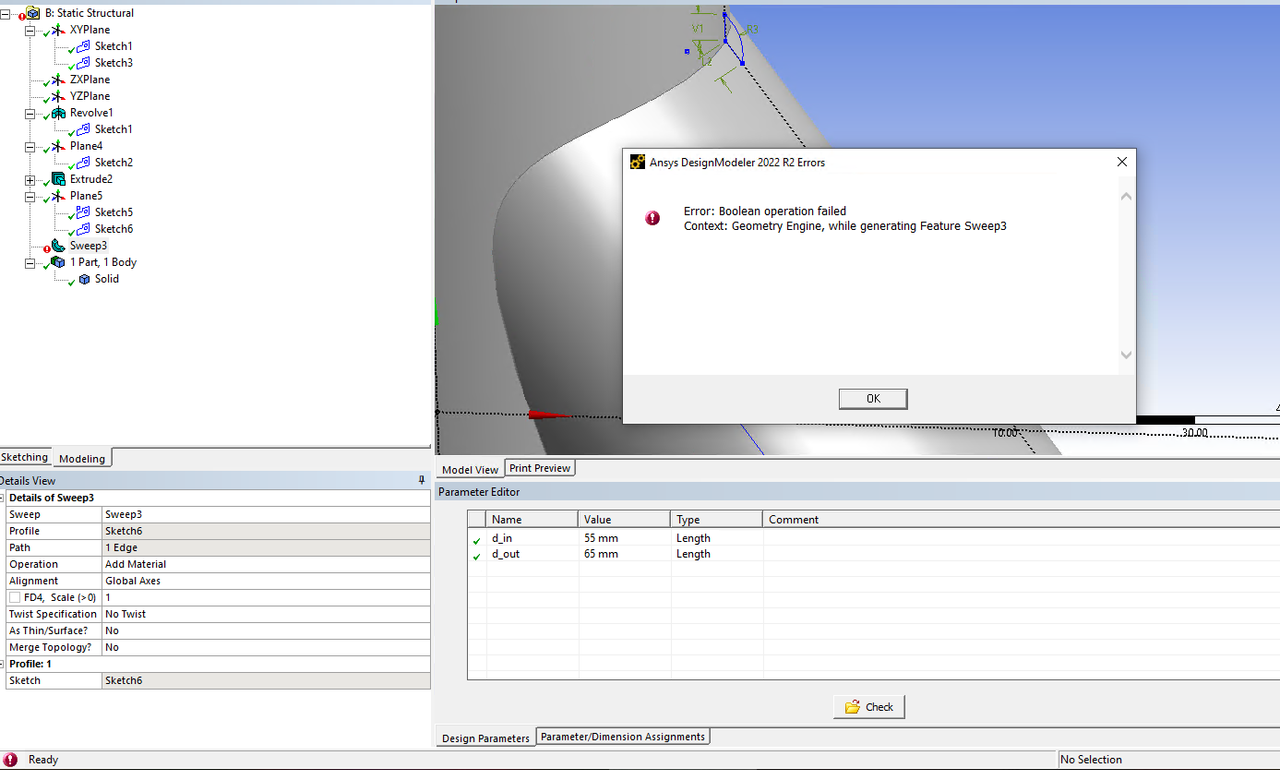Switch to the Sketching tab

click(x=25, y=457)
